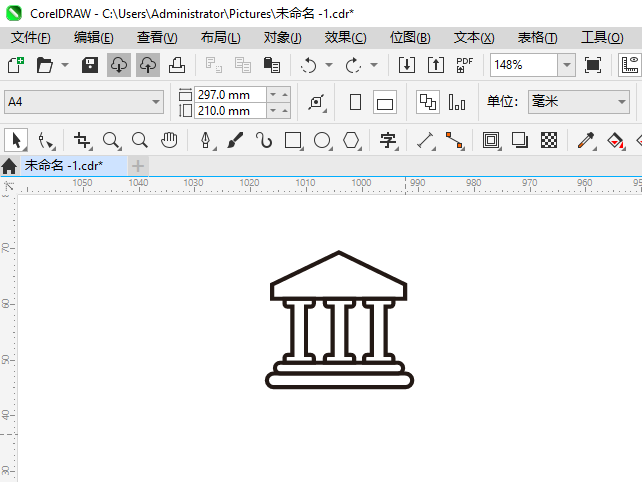
Task: Select the Interactive Fill bucket tool
Action: click(x=615, y=140)
